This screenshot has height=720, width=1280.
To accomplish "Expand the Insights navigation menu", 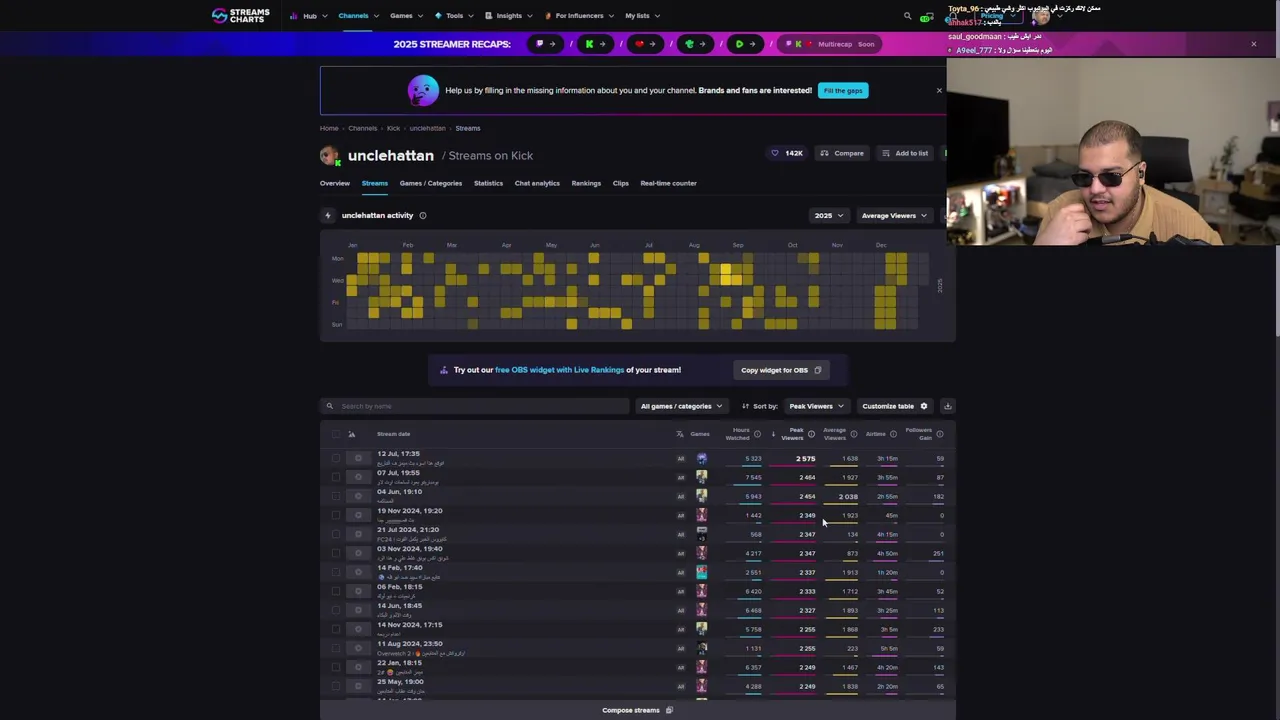I will click(508, 16).
